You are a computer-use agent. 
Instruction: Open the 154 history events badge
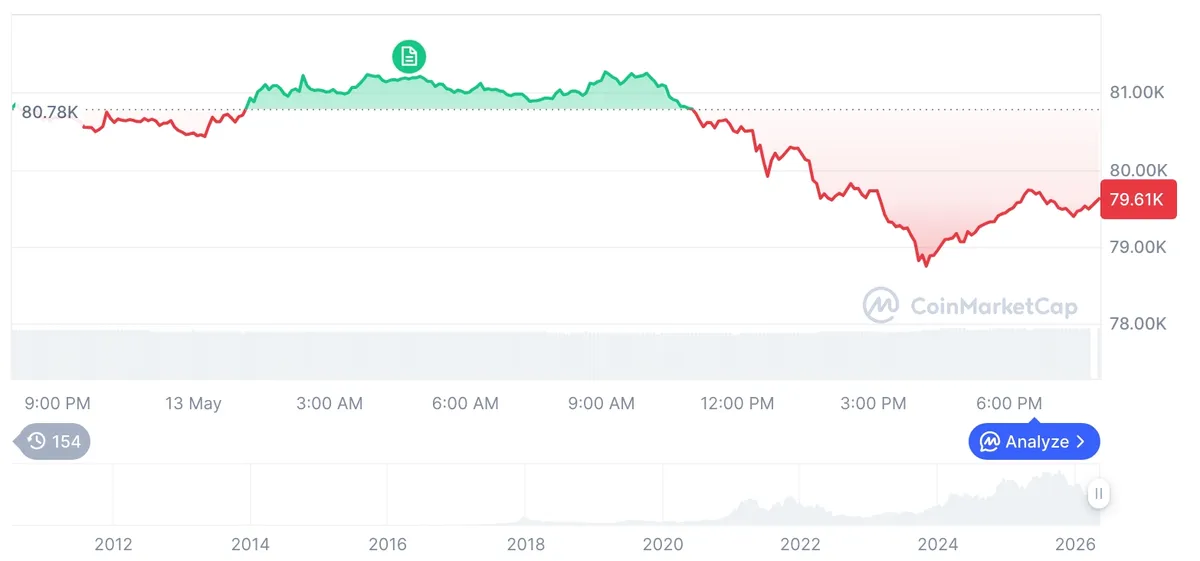(52, 441)
